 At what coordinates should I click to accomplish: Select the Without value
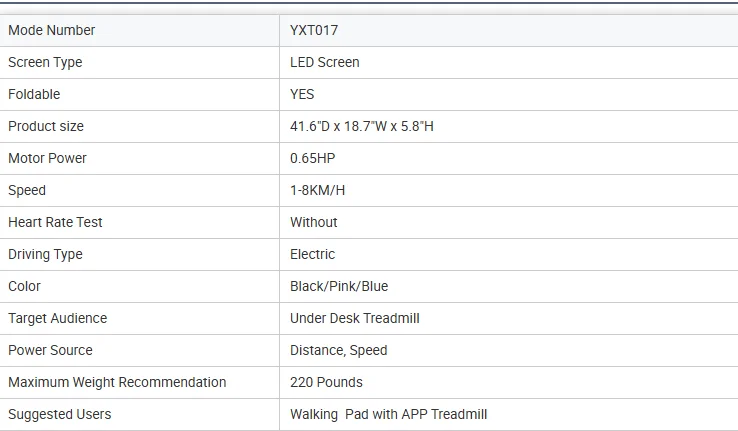pos(313,222)
